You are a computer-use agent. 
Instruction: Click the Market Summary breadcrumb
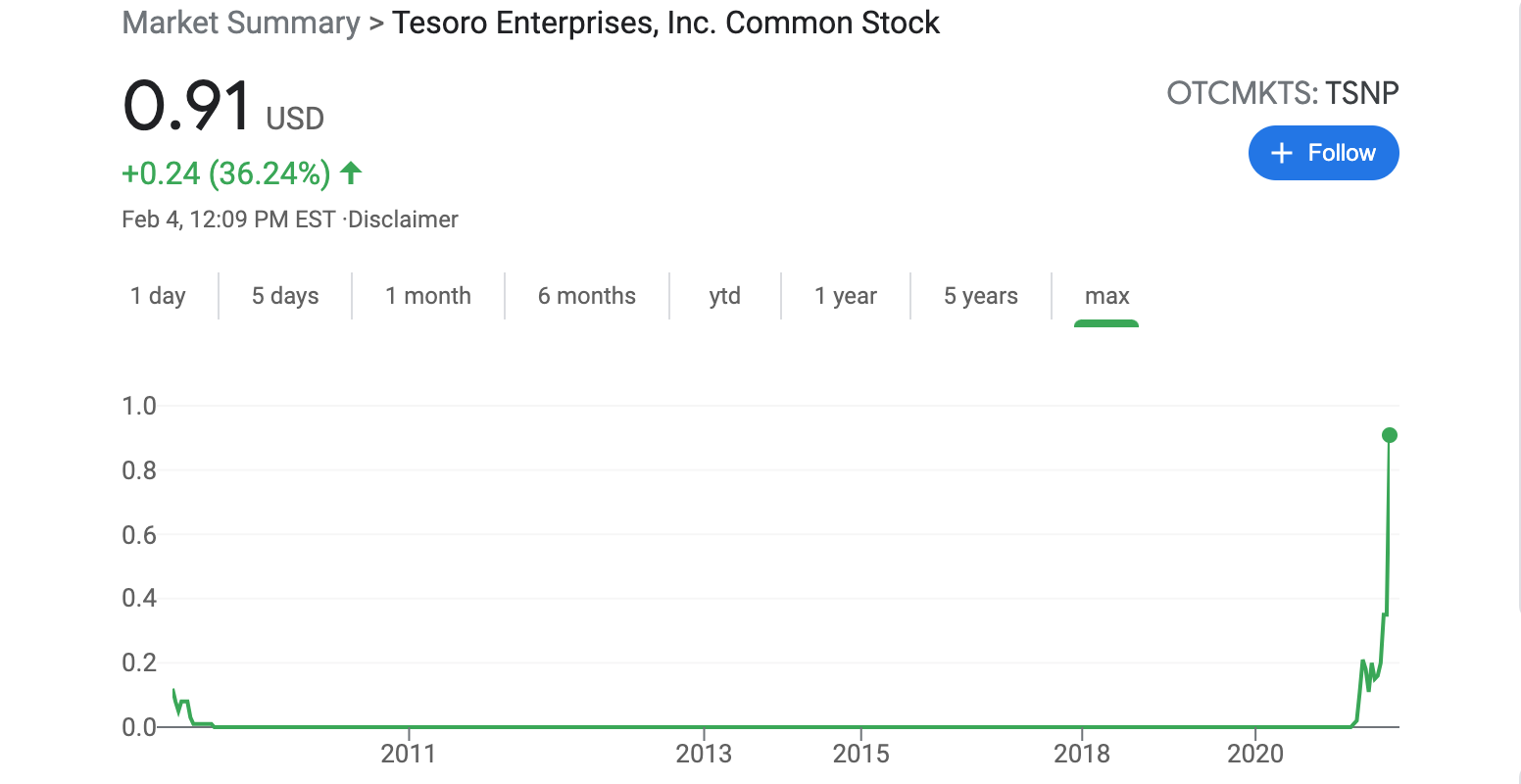[241, 23]
